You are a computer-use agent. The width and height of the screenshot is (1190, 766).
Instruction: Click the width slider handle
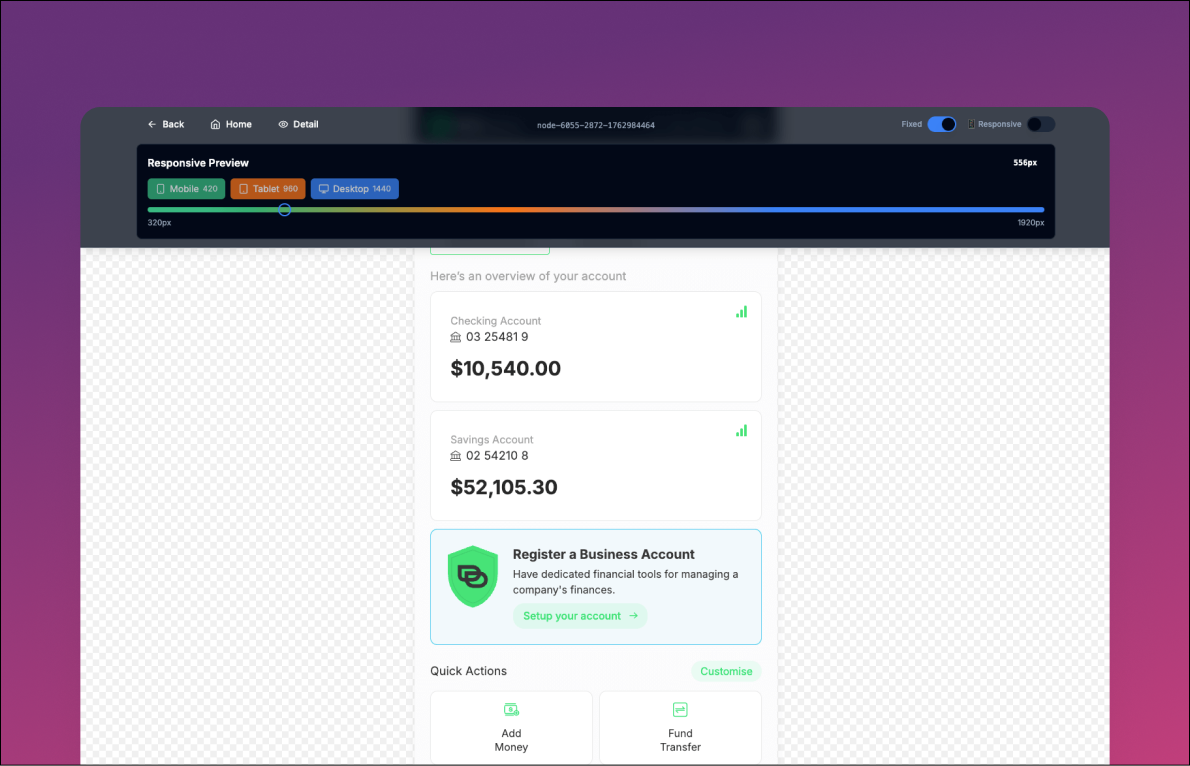(x=285, y=210)
